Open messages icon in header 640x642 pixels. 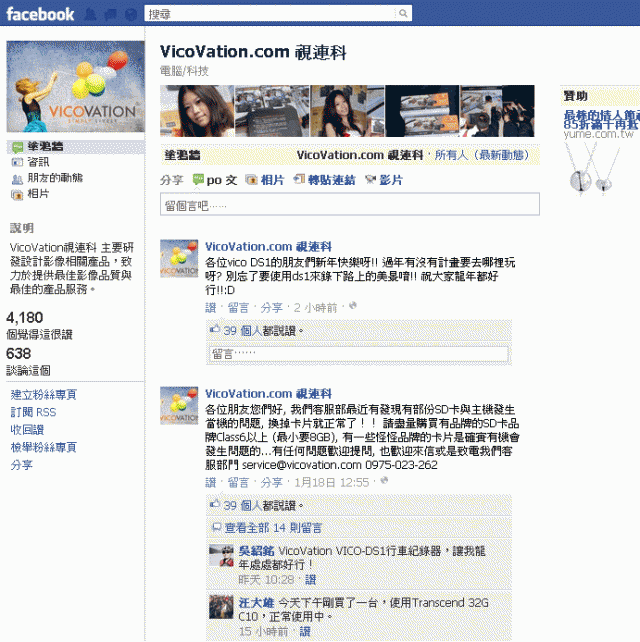pyautogui.click(x=111, y=15)
